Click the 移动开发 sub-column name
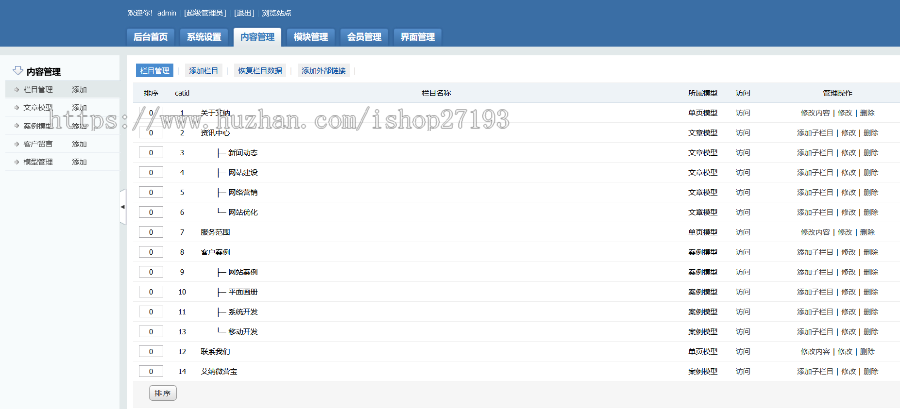 (243, 332)
